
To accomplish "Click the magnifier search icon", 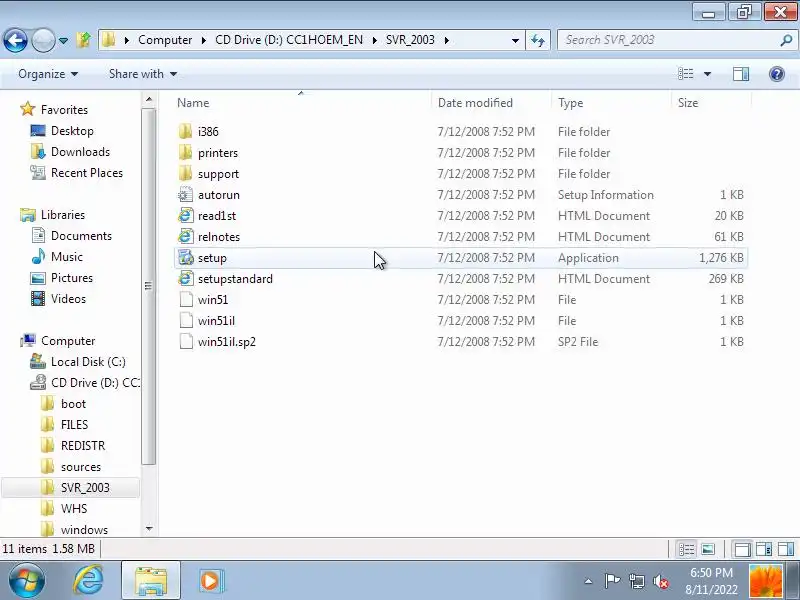I will (787, 40).
